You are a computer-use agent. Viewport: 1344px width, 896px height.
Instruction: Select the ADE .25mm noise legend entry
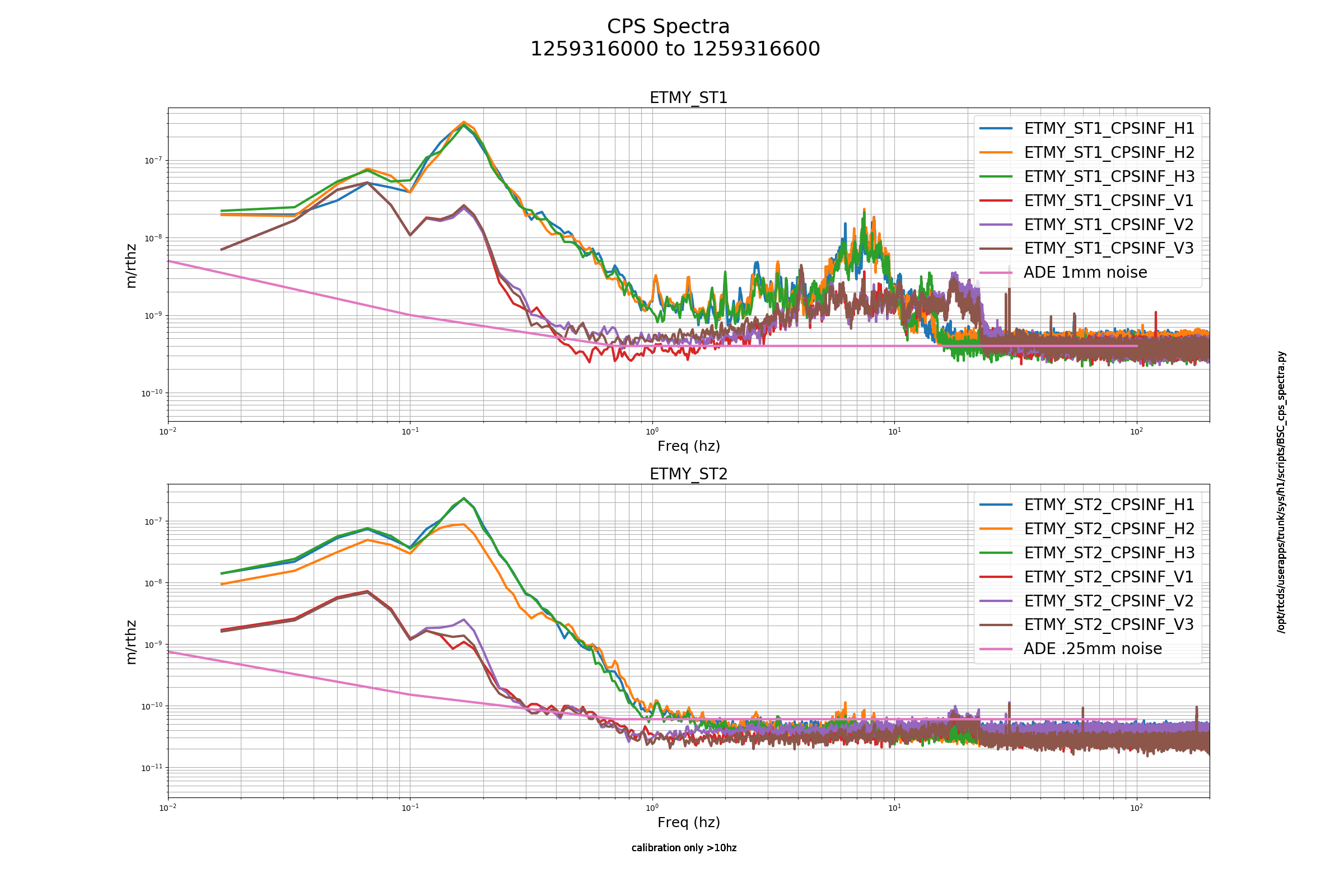tap(1071, 649)
